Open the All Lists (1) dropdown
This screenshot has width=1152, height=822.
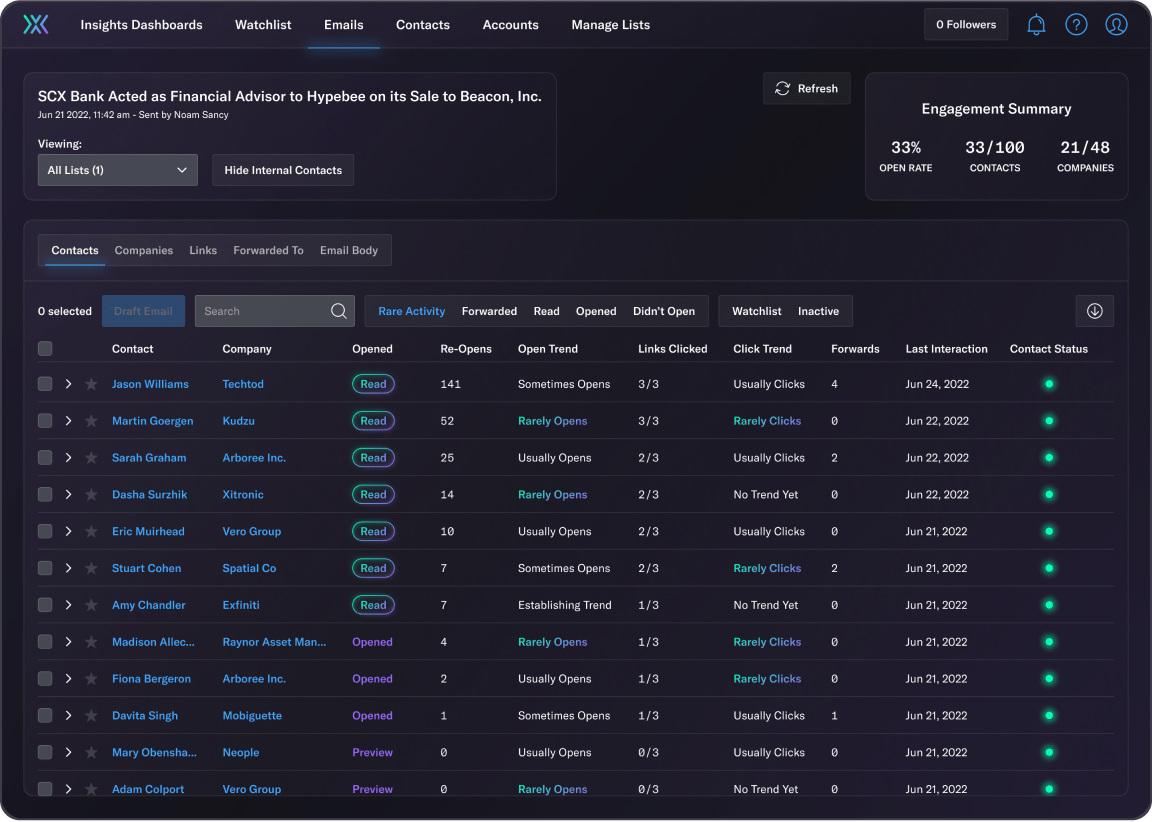coord(117,170)
